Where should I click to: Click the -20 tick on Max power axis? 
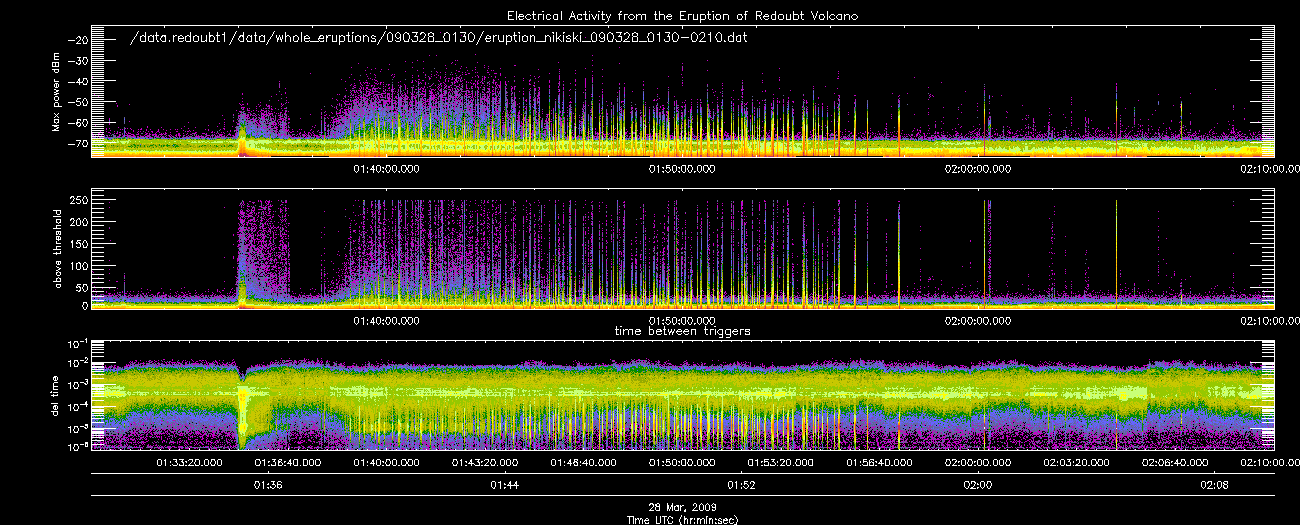click(81, 40)
